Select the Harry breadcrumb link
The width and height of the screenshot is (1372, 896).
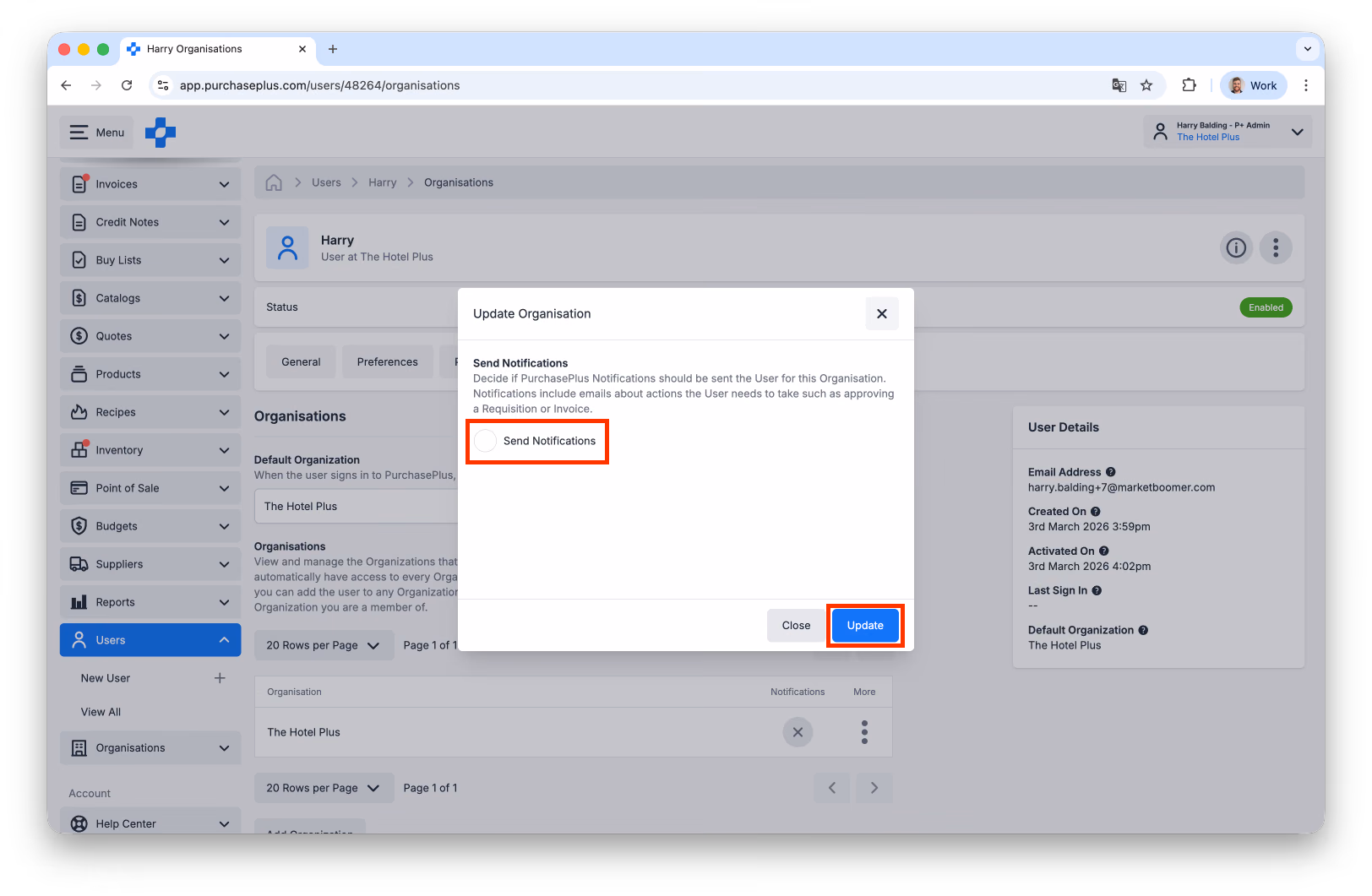(382, 182)
